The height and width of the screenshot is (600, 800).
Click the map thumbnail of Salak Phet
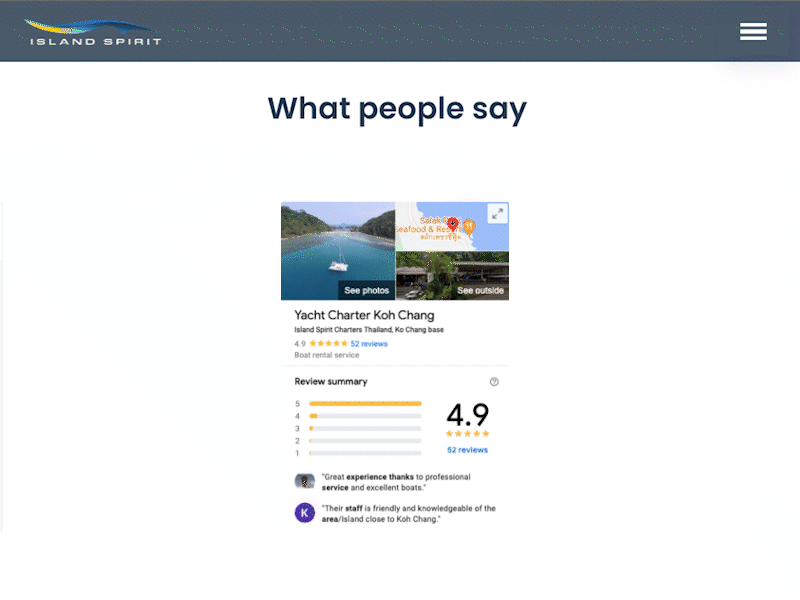tap(452, 227)
